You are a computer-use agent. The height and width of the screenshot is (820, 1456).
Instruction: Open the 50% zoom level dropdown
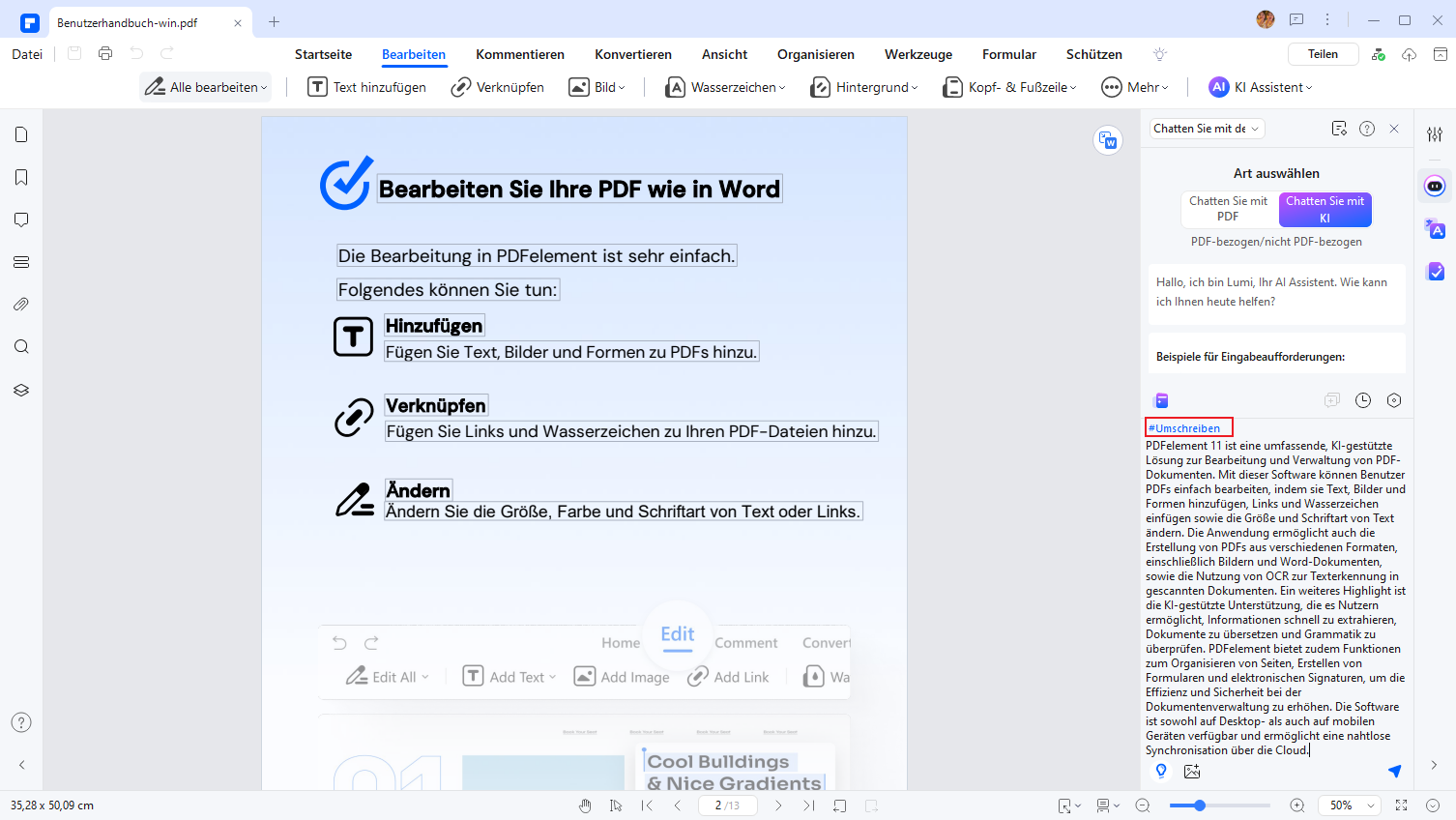[x=1351, y=805]
